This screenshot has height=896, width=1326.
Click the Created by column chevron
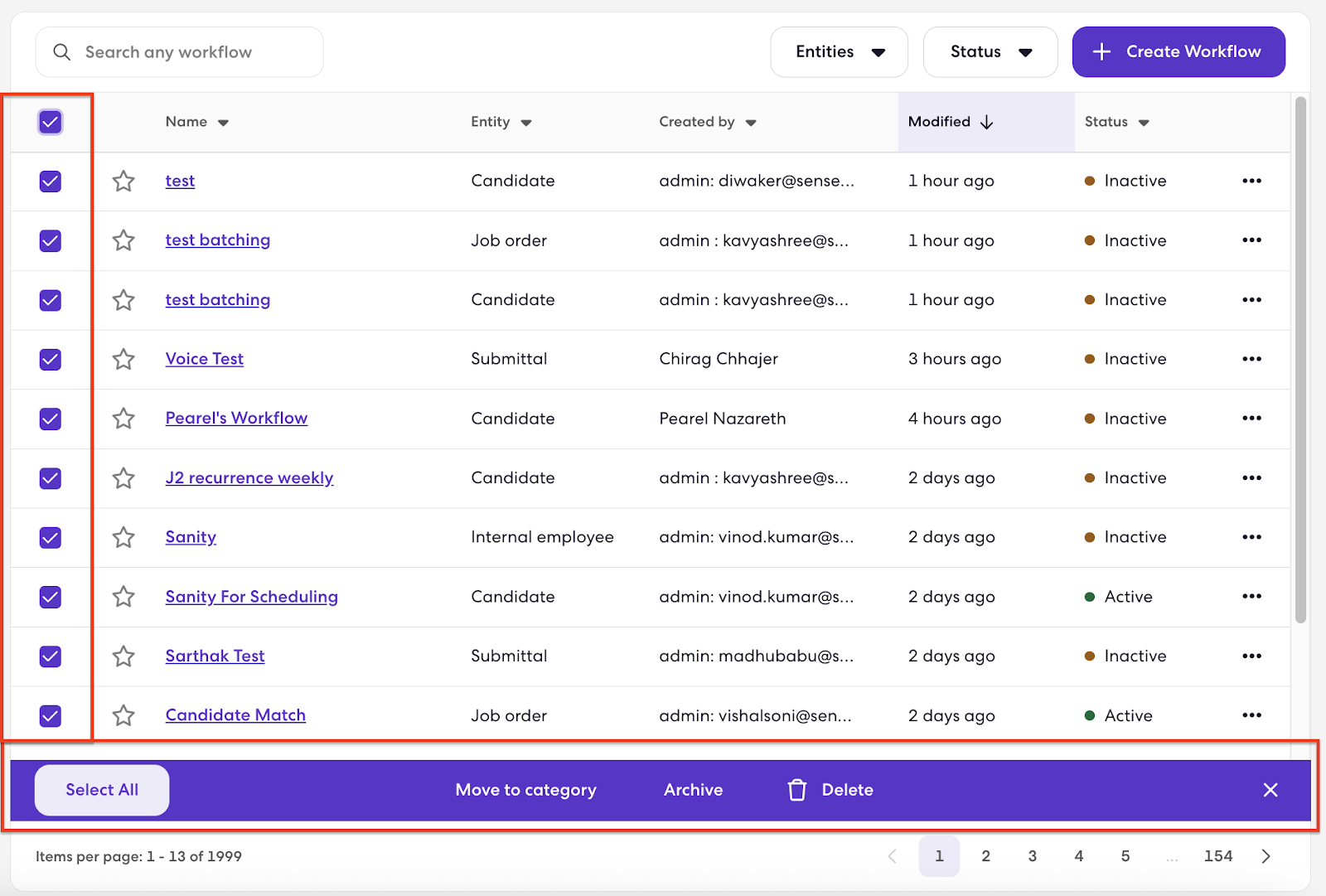(x=751, y=122)
